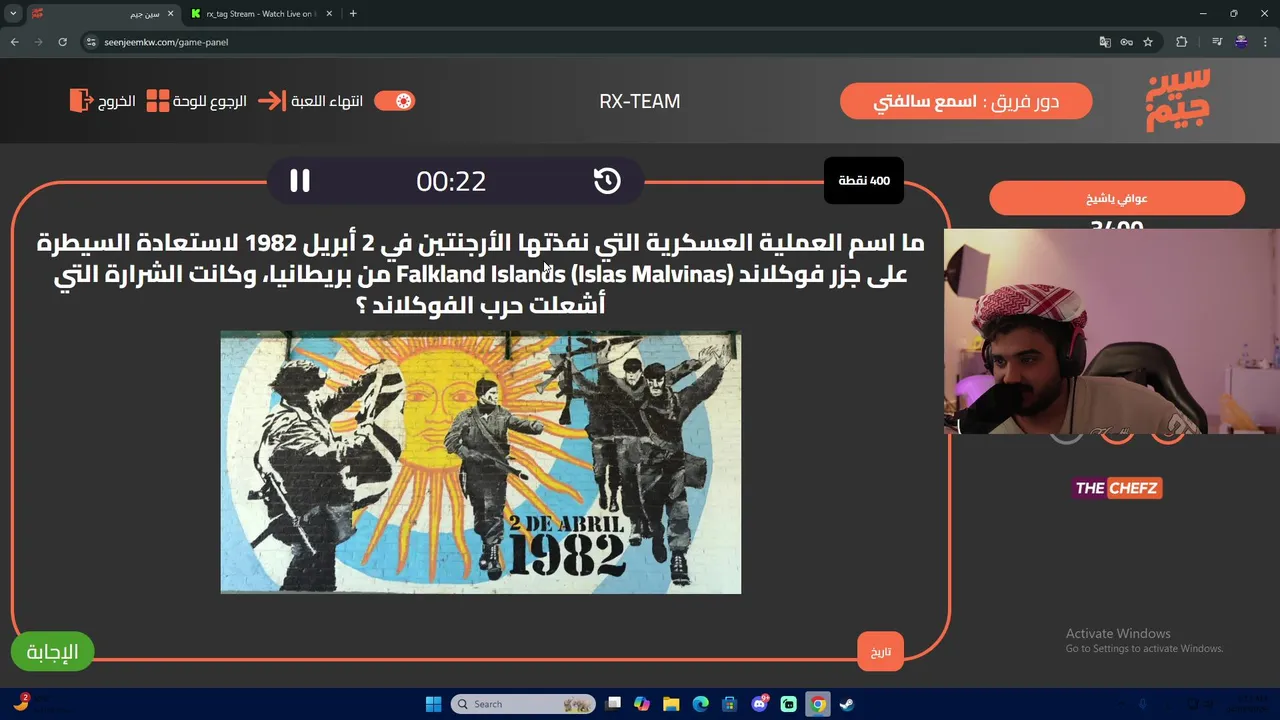The image size is (1280, 720).
Task: Open the Chrome three-dot menu
Action: point(1265,42)
